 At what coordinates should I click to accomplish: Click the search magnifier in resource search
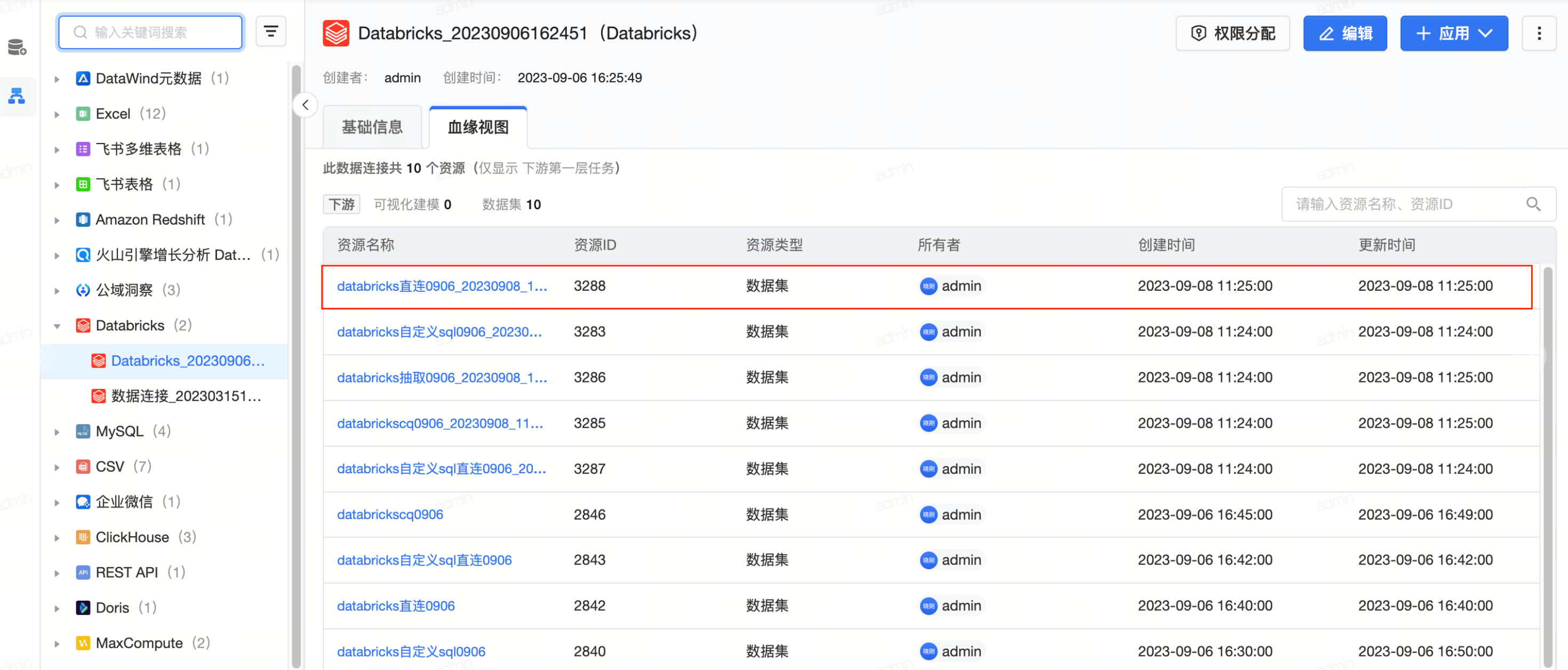coord(1533,204)
